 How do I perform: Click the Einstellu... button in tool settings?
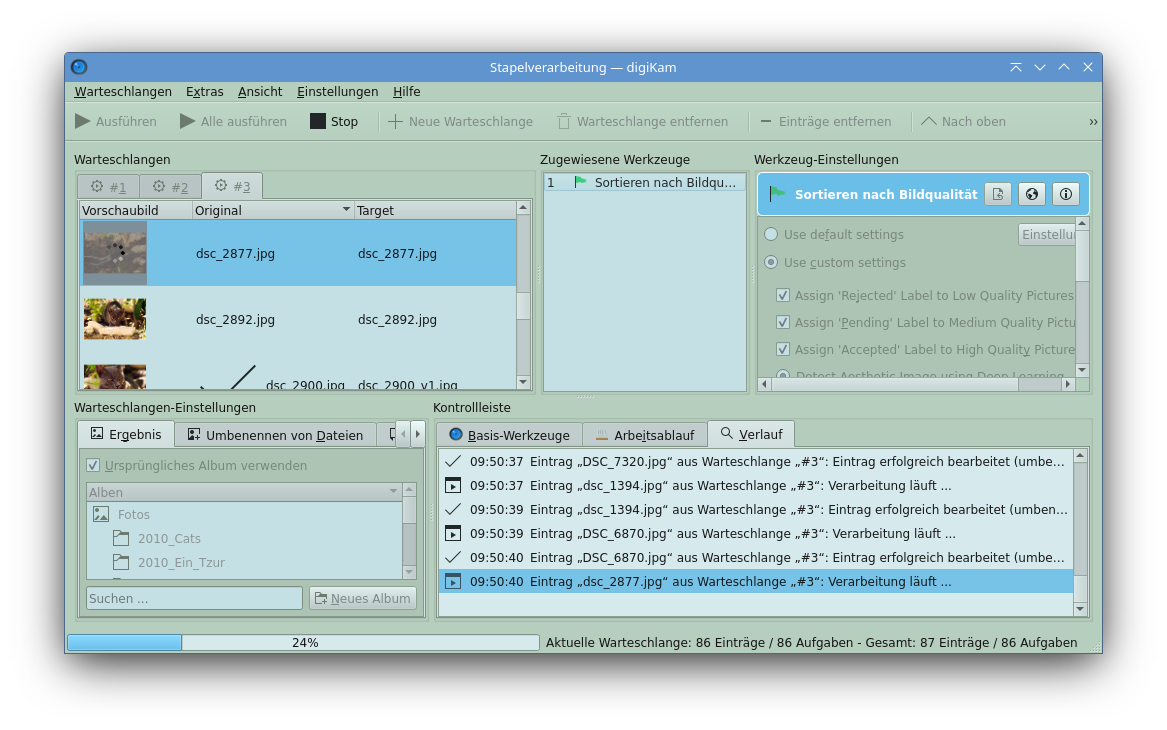pyautogui.click(x=1046, y=234)
